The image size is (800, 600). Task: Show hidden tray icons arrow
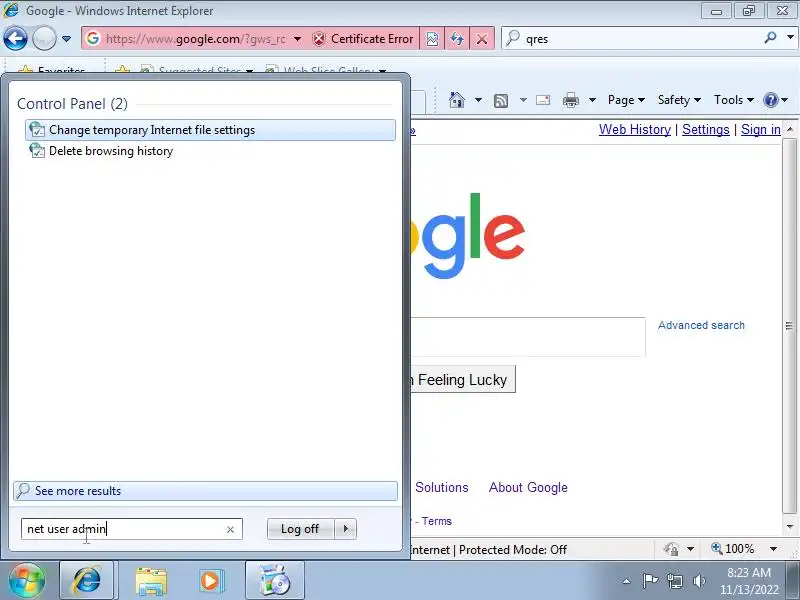[627, 581]
